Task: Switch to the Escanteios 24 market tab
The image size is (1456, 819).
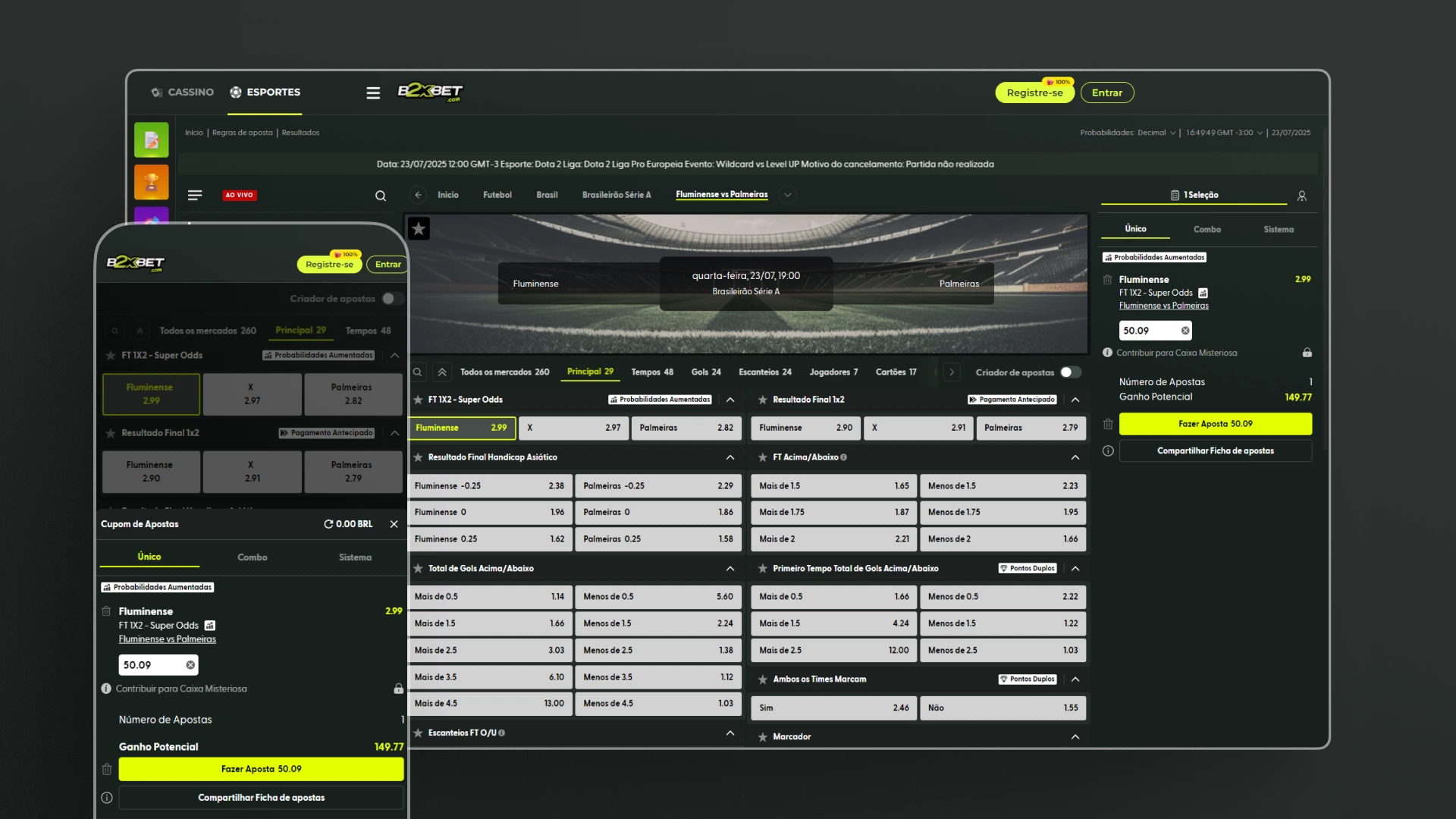Action: point(764,372)
